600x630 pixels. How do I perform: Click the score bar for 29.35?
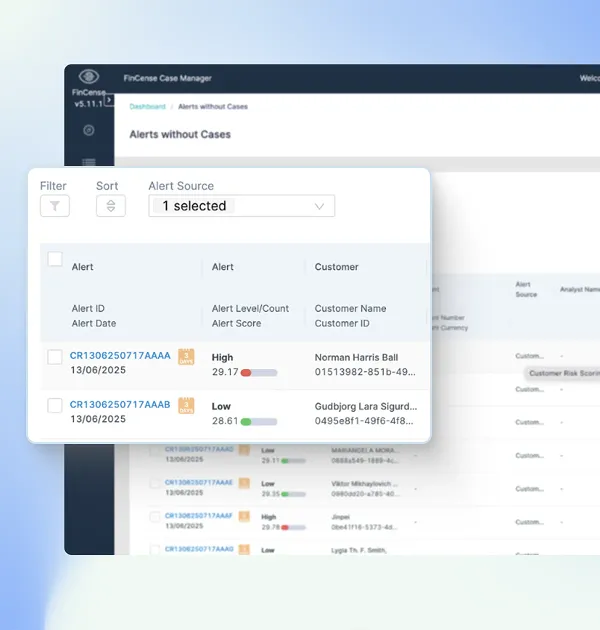(293, 494)
